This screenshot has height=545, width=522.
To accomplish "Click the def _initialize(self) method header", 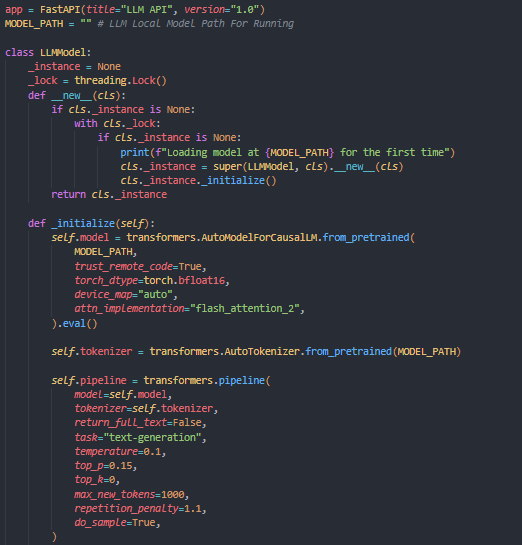I will pos(91,223).
